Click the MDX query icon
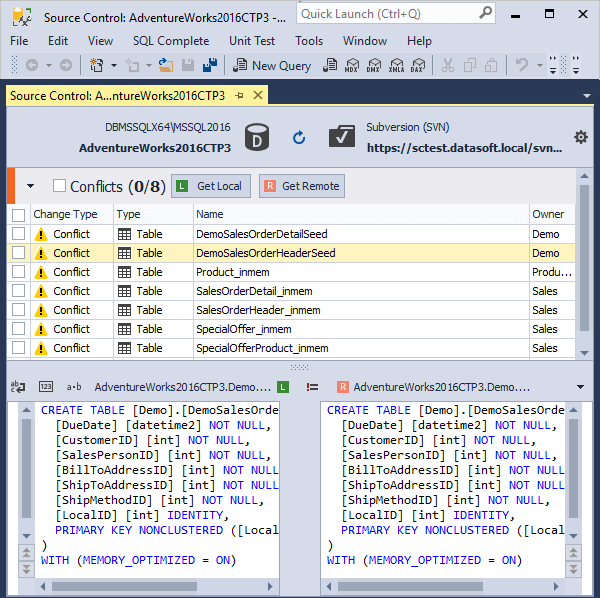The width and height of the screenshot is (600, 598). pyautogui.click(x=352, y=65)
